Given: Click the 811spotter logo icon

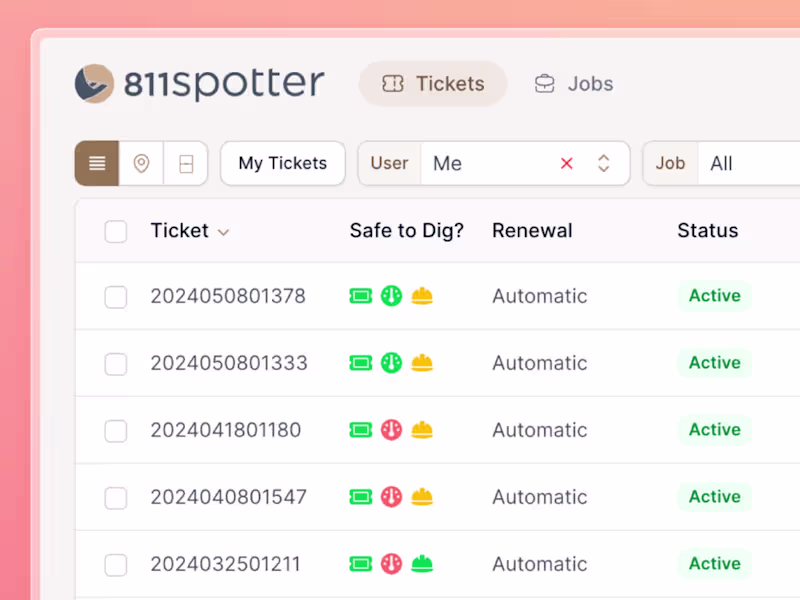Looking at the screenshot, I should [94, 84].
